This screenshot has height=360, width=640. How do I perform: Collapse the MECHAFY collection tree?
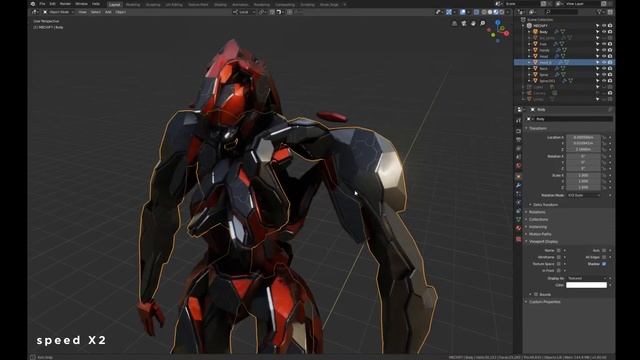tap(523, 25)
